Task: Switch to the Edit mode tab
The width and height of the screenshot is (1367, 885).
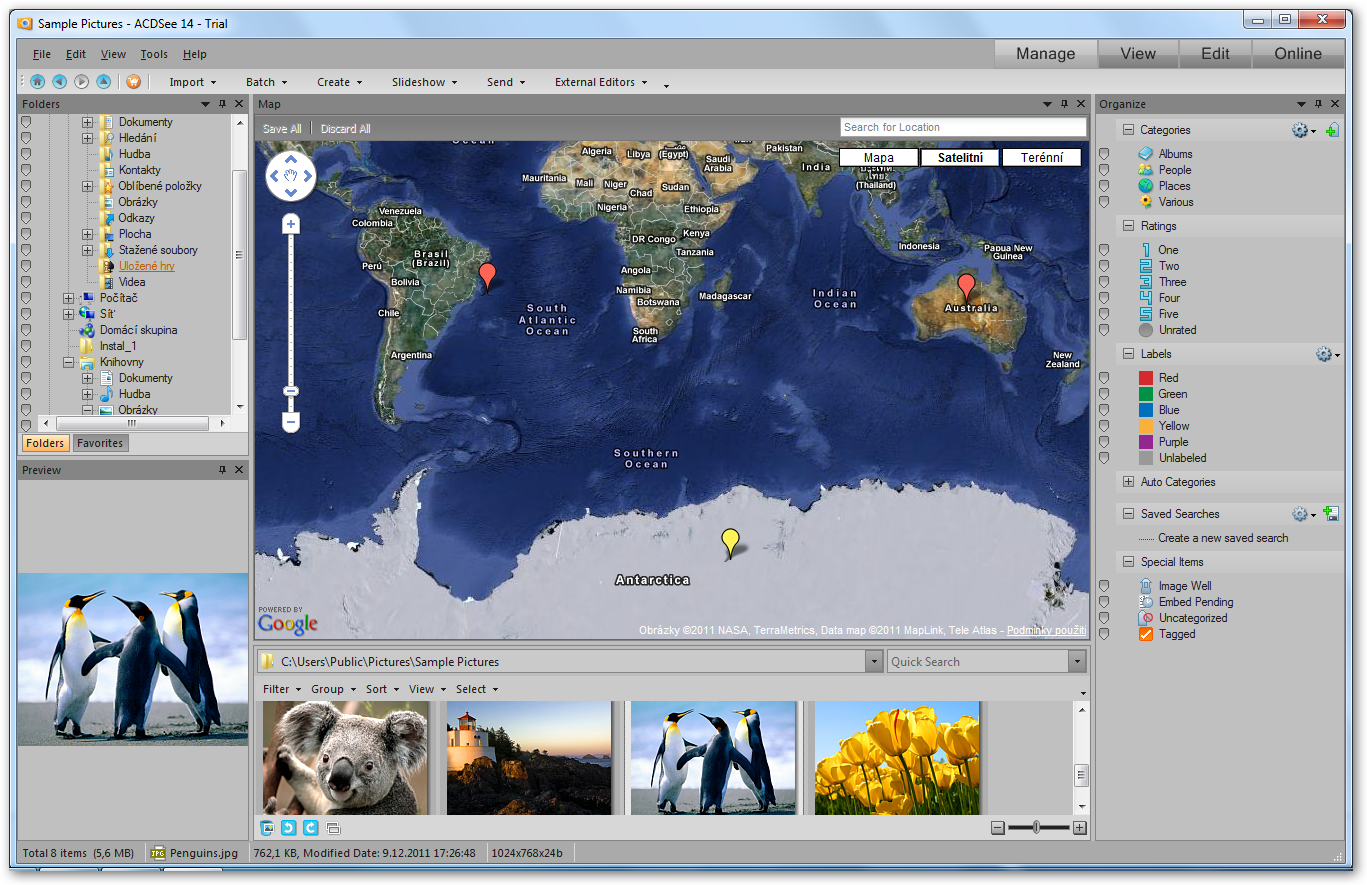Action: point(1215,54)
